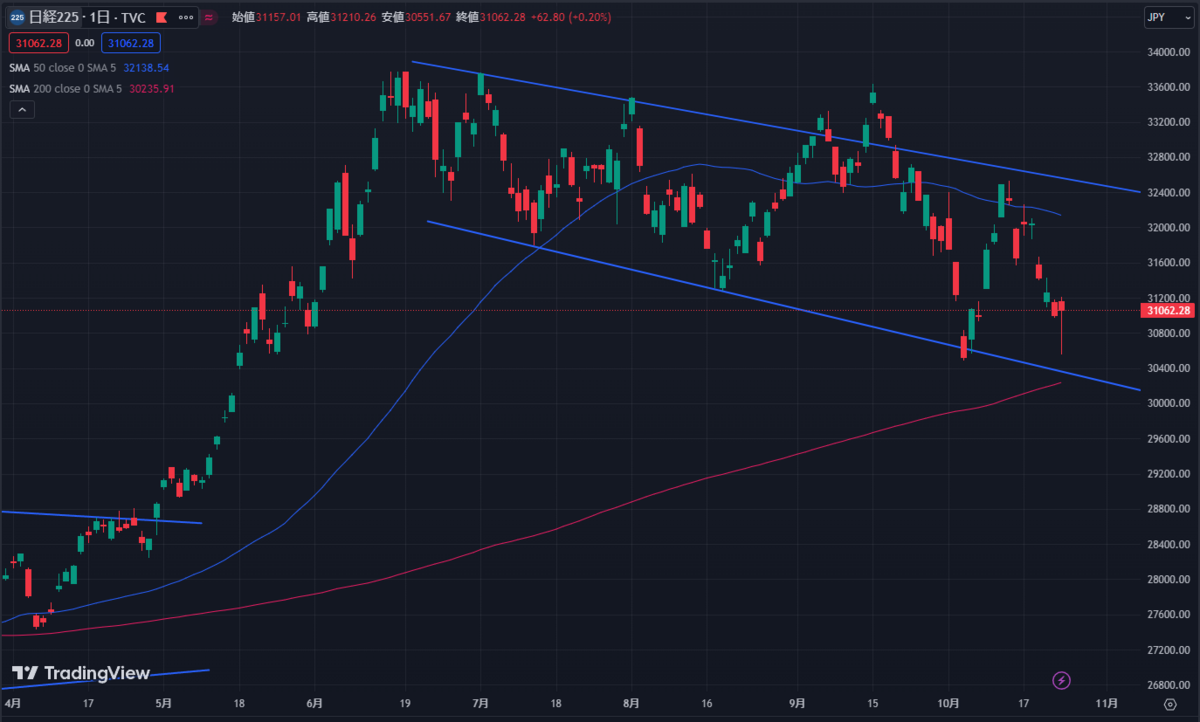
Task: Click the 高値 31210.26 high value
Action: [x=342, y=17]
